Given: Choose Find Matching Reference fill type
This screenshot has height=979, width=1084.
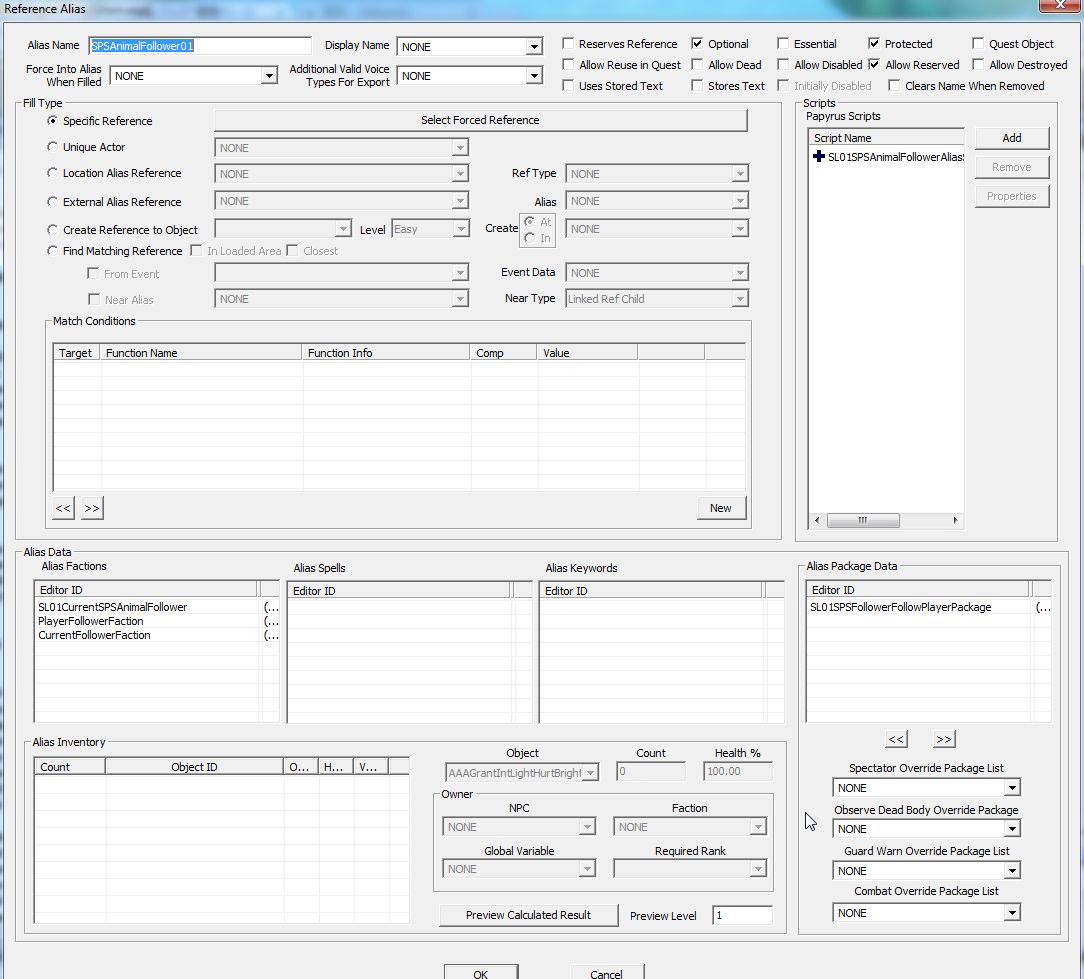Looking at the screenshot, I should 53,251.
